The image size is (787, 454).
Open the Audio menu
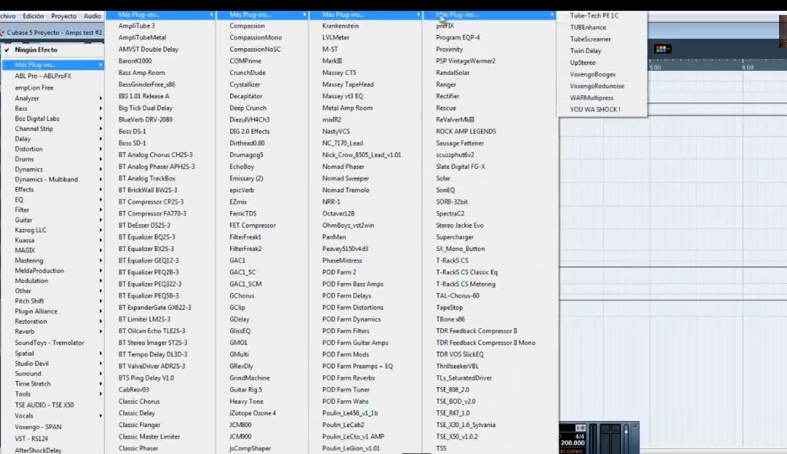tap(92, 16)
